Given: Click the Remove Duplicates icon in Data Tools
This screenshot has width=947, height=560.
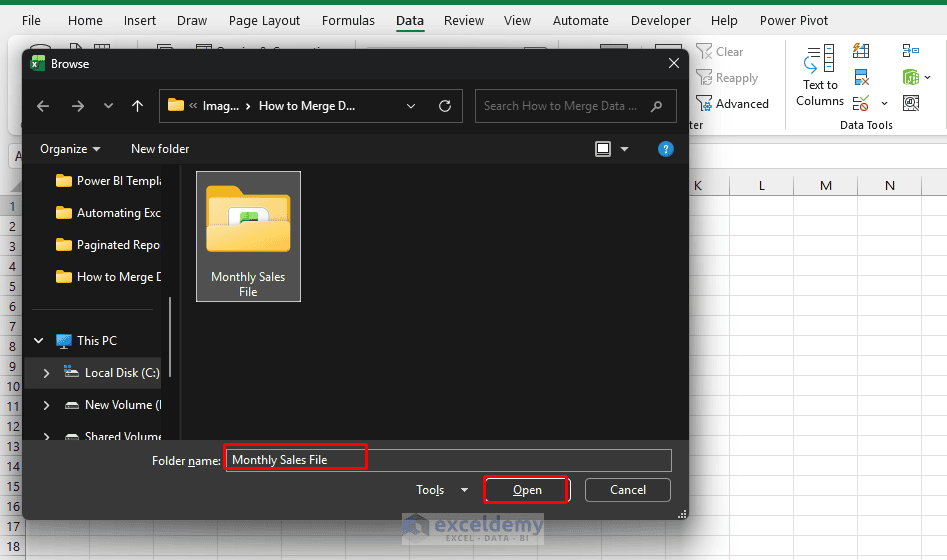Looking at the screenshot, I should pyautogui.click(x=861, y=77).
